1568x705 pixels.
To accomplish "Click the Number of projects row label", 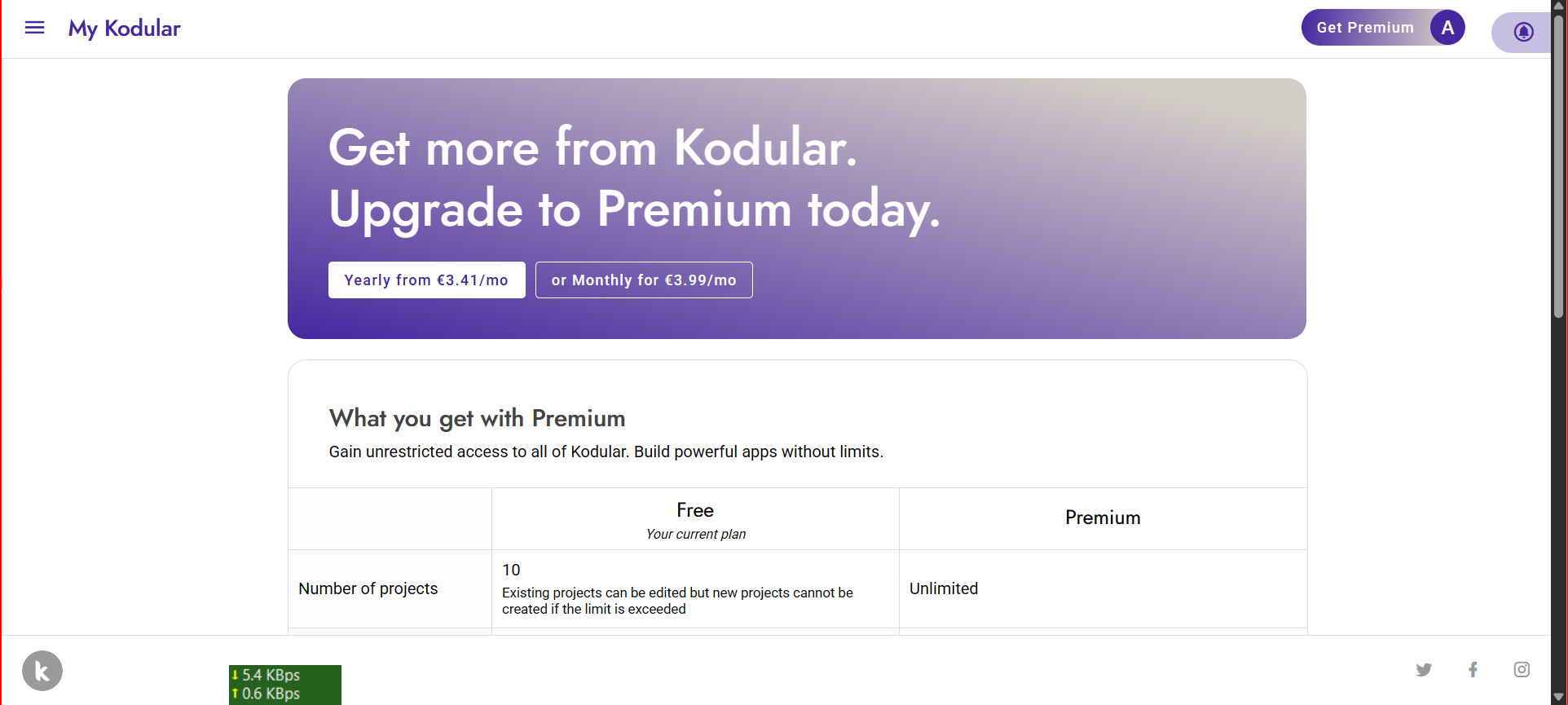I will click(x=368, y=588).
